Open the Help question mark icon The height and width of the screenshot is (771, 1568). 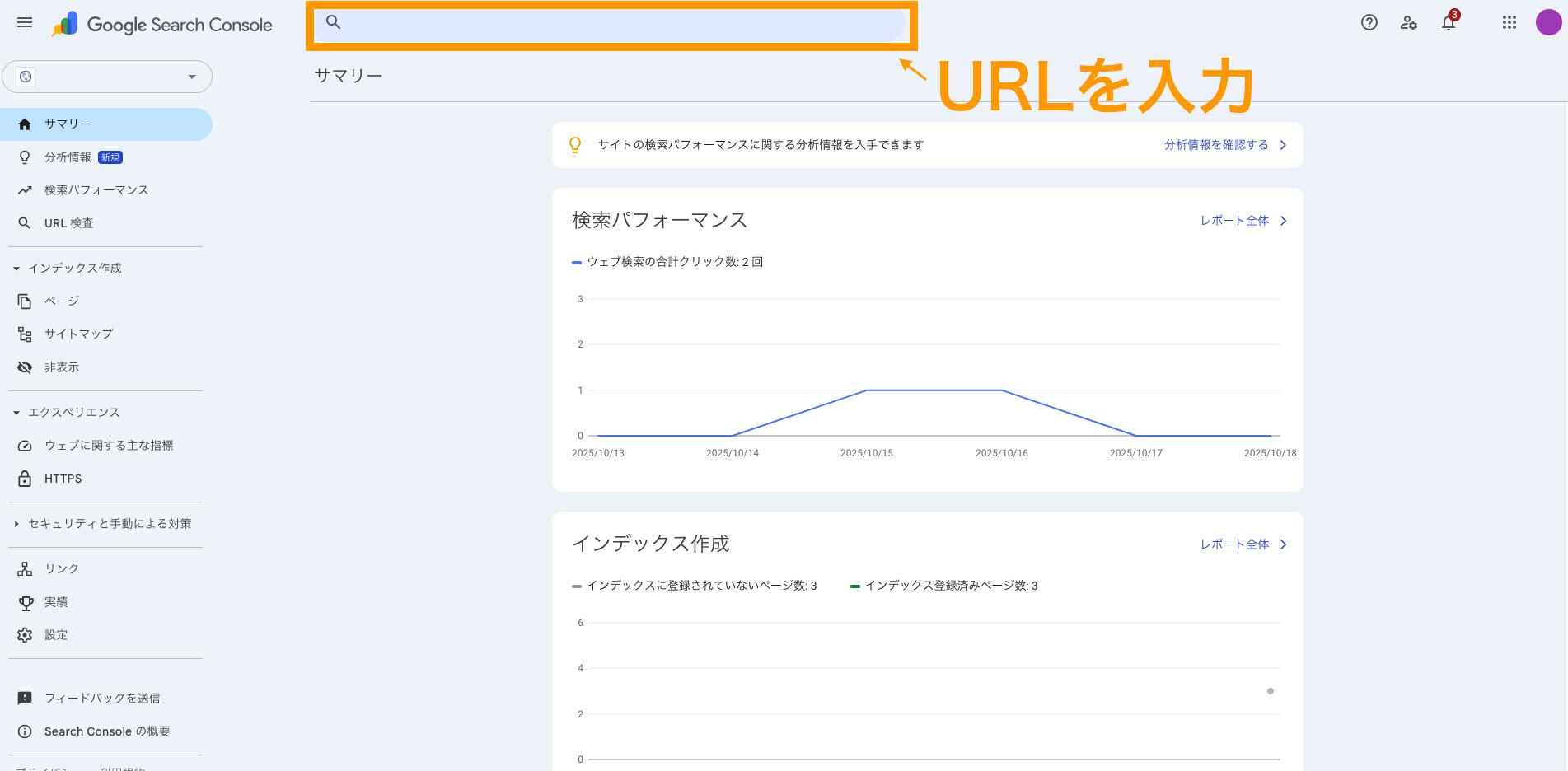point(1369,23)
